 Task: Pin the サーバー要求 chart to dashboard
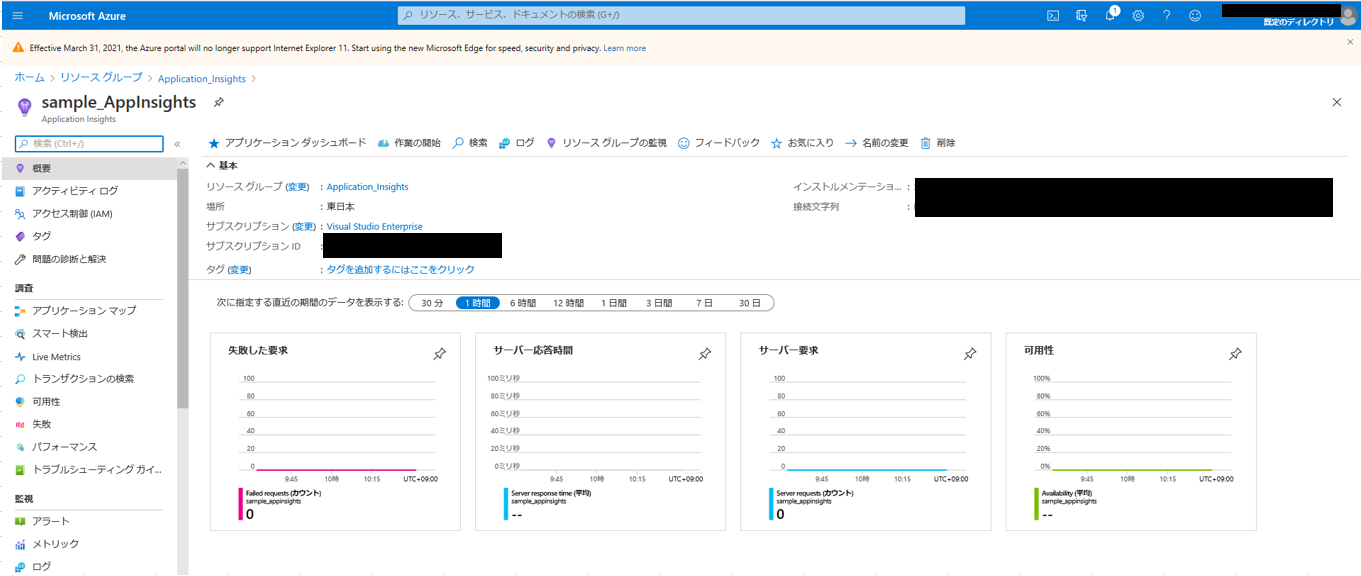[970, 354]
